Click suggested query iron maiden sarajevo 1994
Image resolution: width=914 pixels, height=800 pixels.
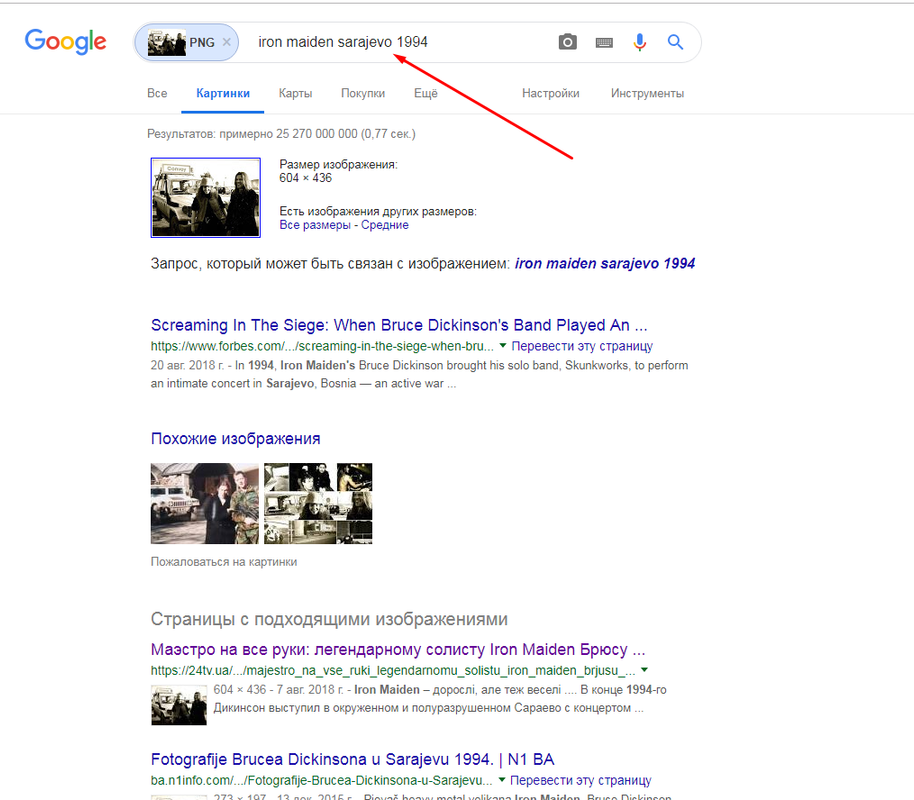[604, 264]
